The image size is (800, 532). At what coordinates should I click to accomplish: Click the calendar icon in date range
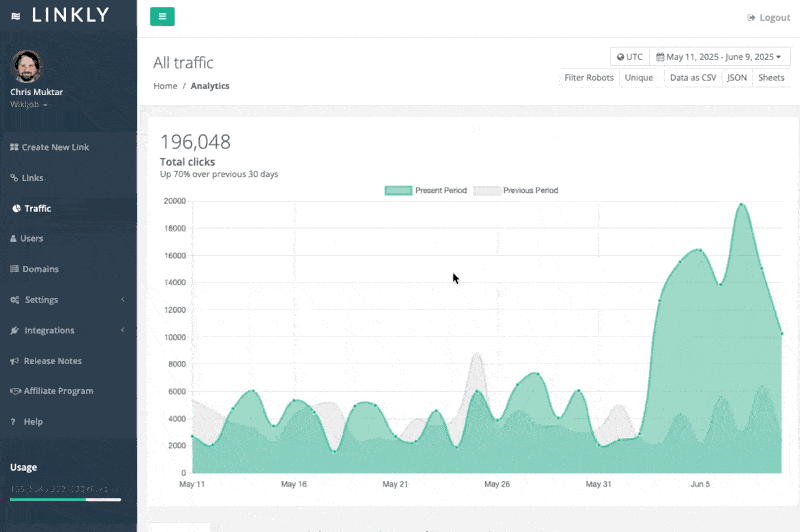click(660, 57)
